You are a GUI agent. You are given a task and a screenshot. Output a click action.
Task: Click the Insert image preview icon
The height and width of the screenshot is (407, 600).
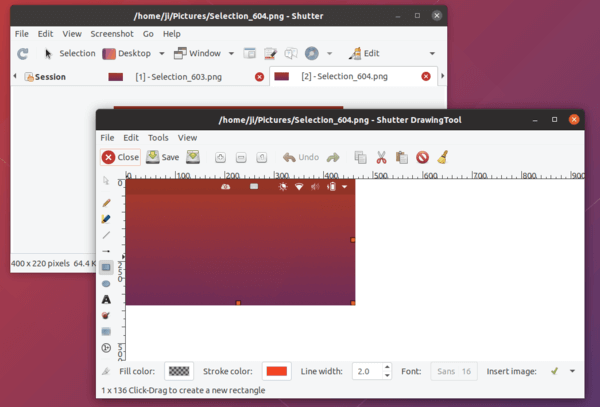554,371
